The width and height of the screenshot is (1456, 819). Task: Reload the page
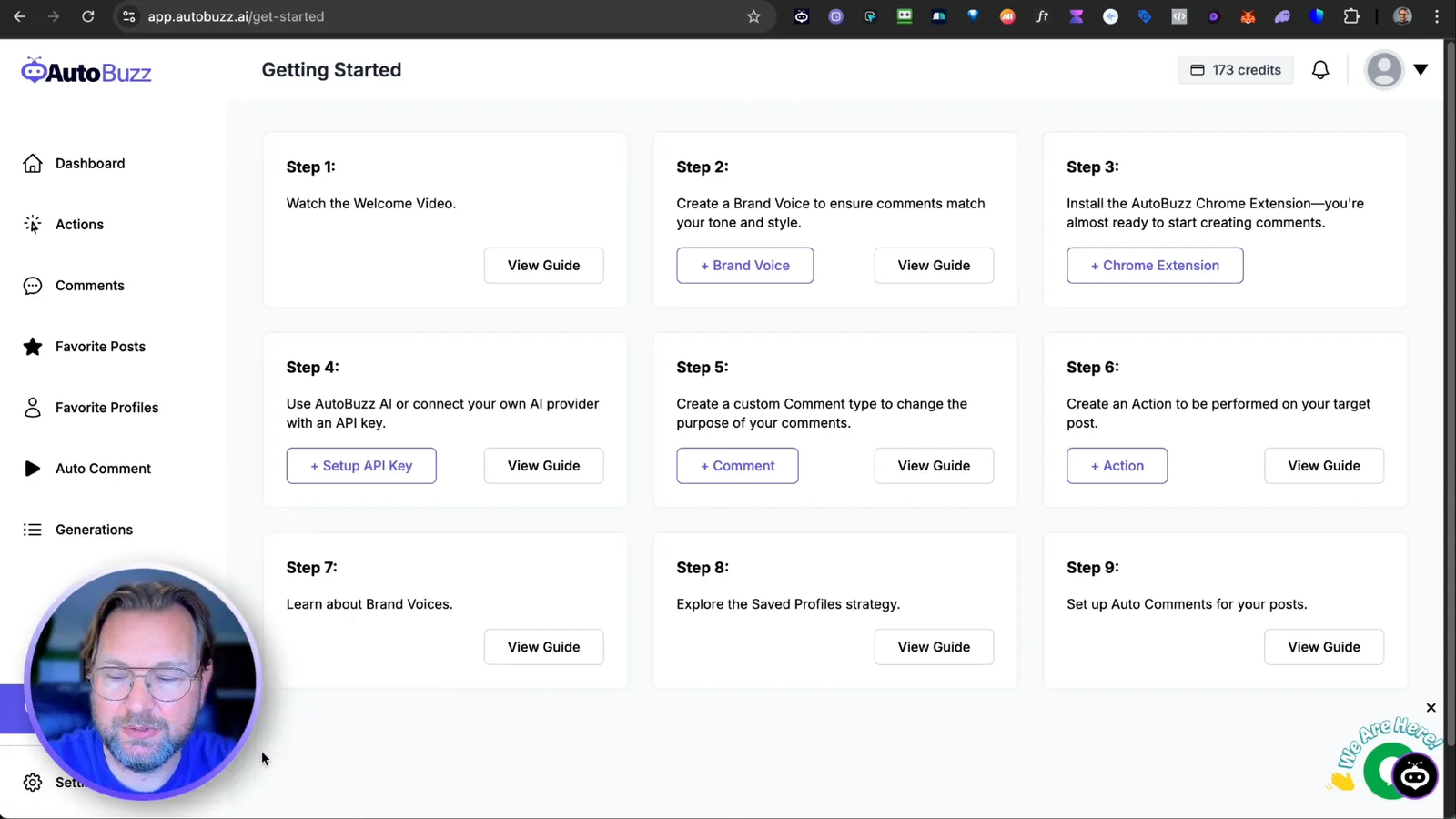point(87,16)
